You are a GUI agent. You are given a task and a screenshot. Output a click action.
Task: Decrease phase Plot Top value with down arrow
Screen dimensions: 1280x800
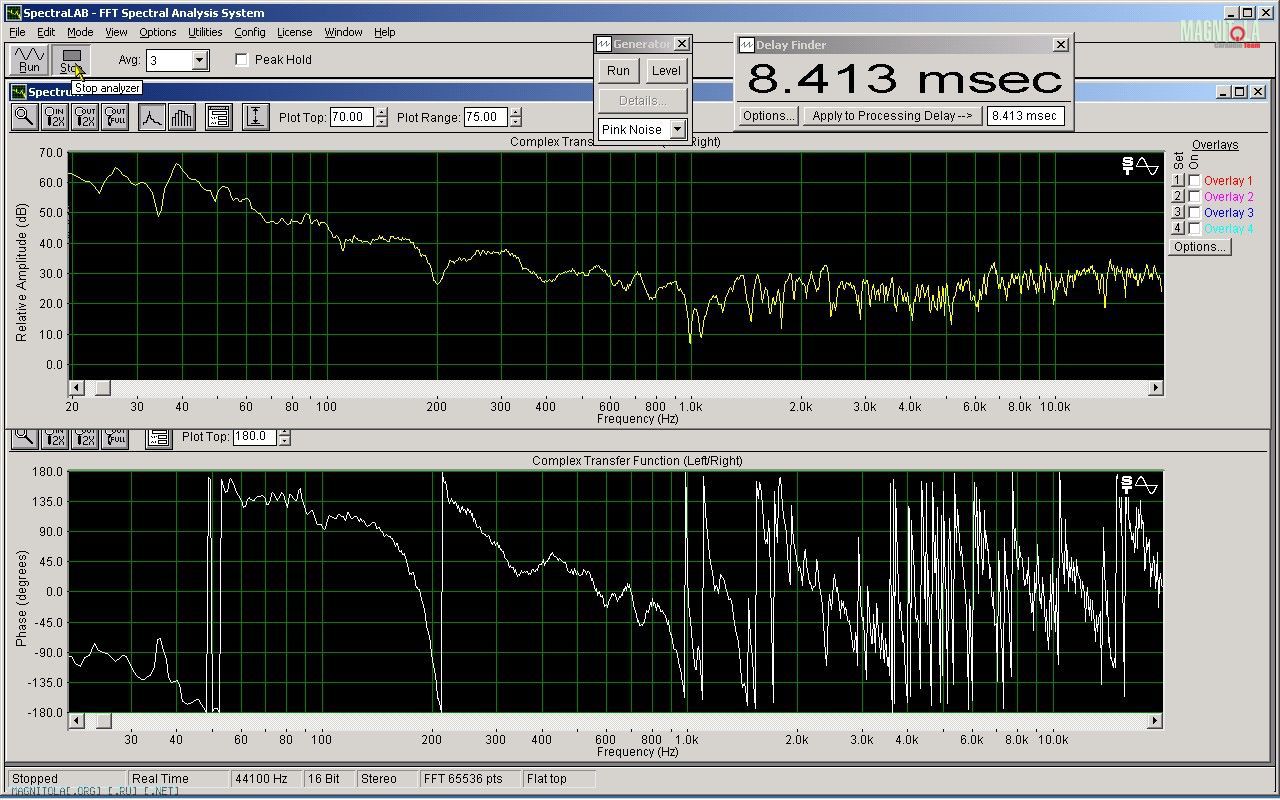click(284, 441)
